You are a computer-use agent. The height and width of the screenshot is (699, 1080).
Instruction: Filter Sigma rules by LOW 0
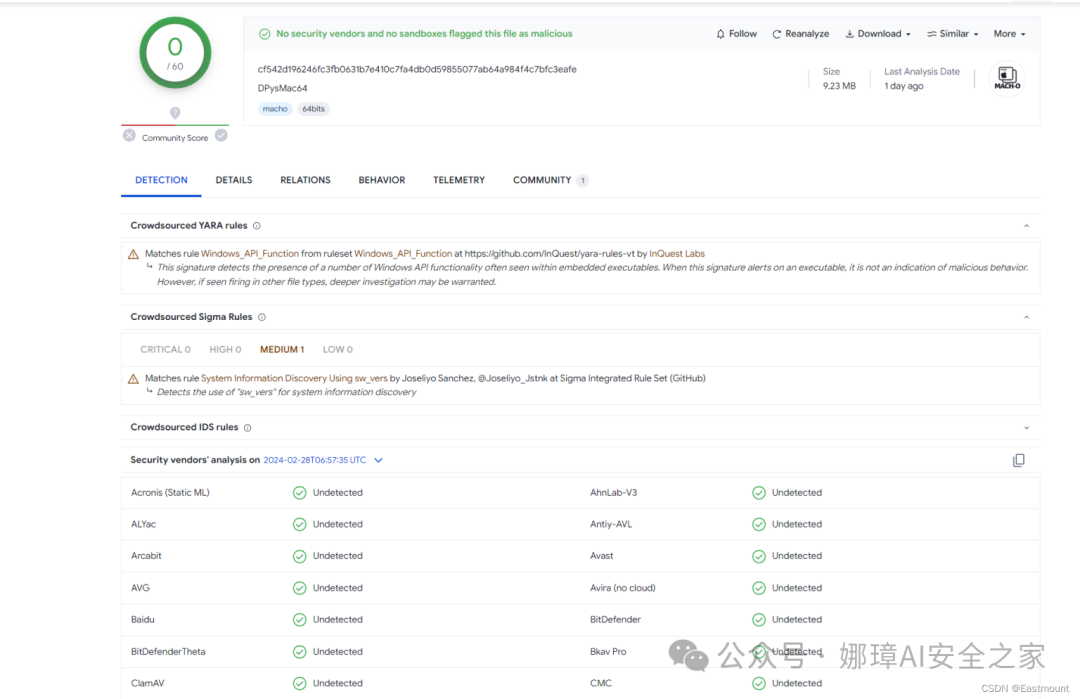click(338, 350)
